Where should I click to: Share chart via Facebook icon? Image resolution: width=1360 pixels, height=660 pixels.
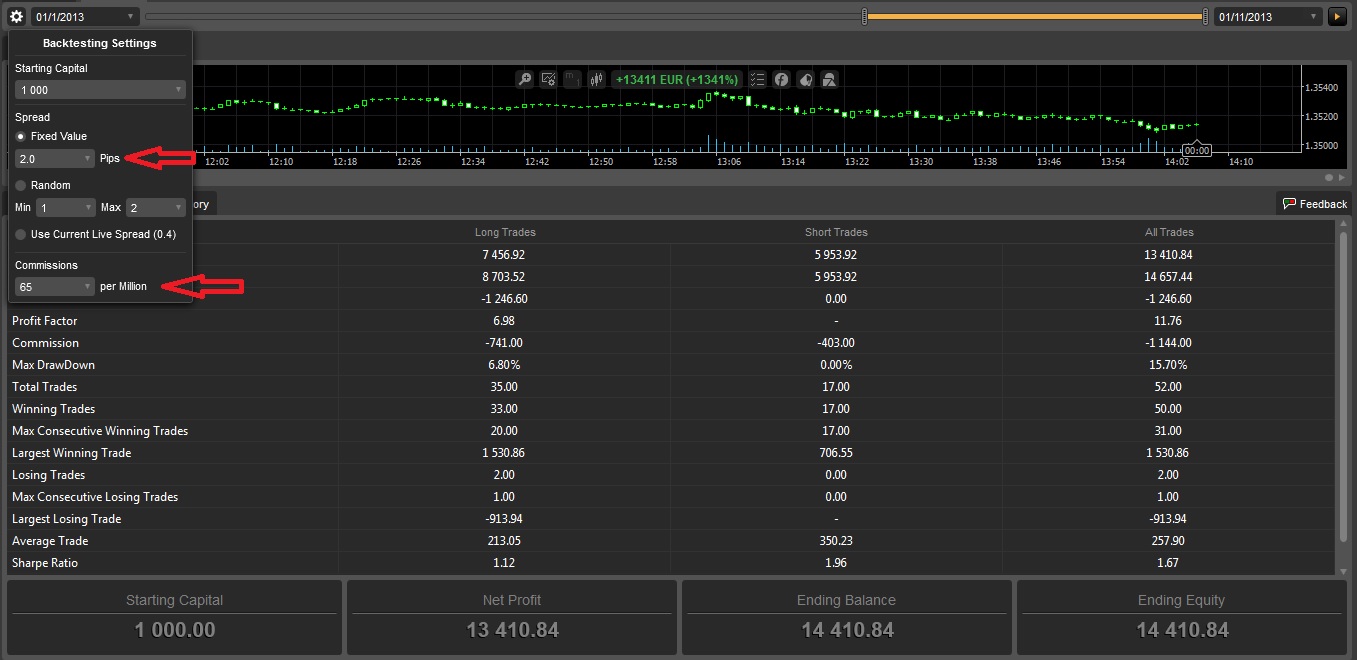tap(781, 79)
